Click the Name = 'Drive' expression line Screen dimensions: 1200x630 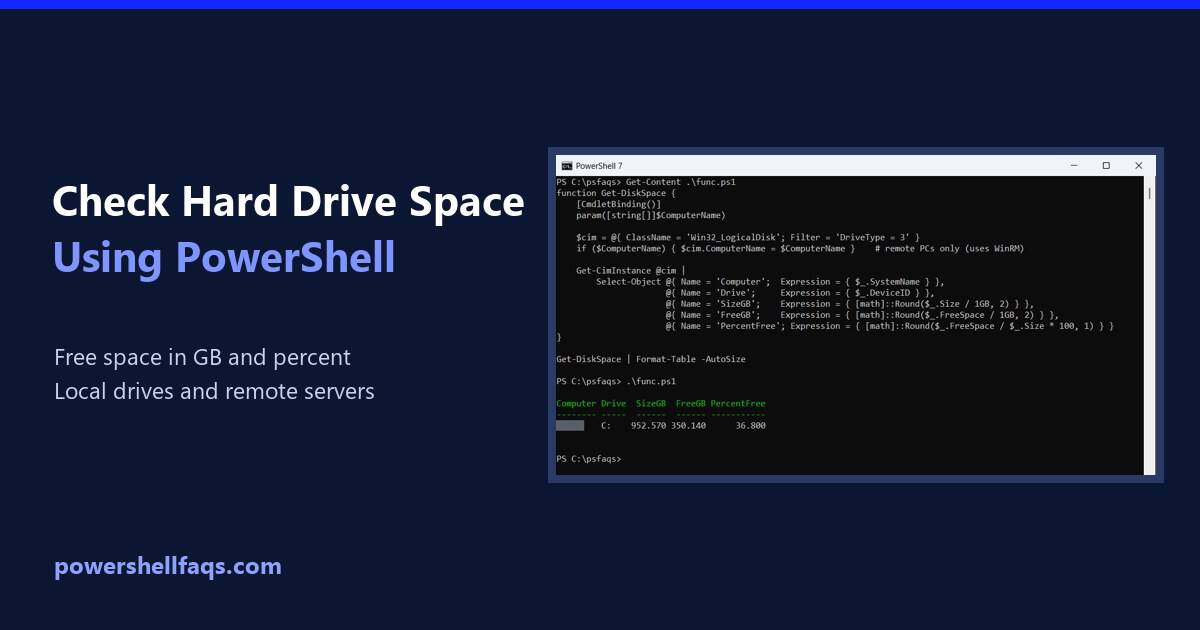coord(800,292)
